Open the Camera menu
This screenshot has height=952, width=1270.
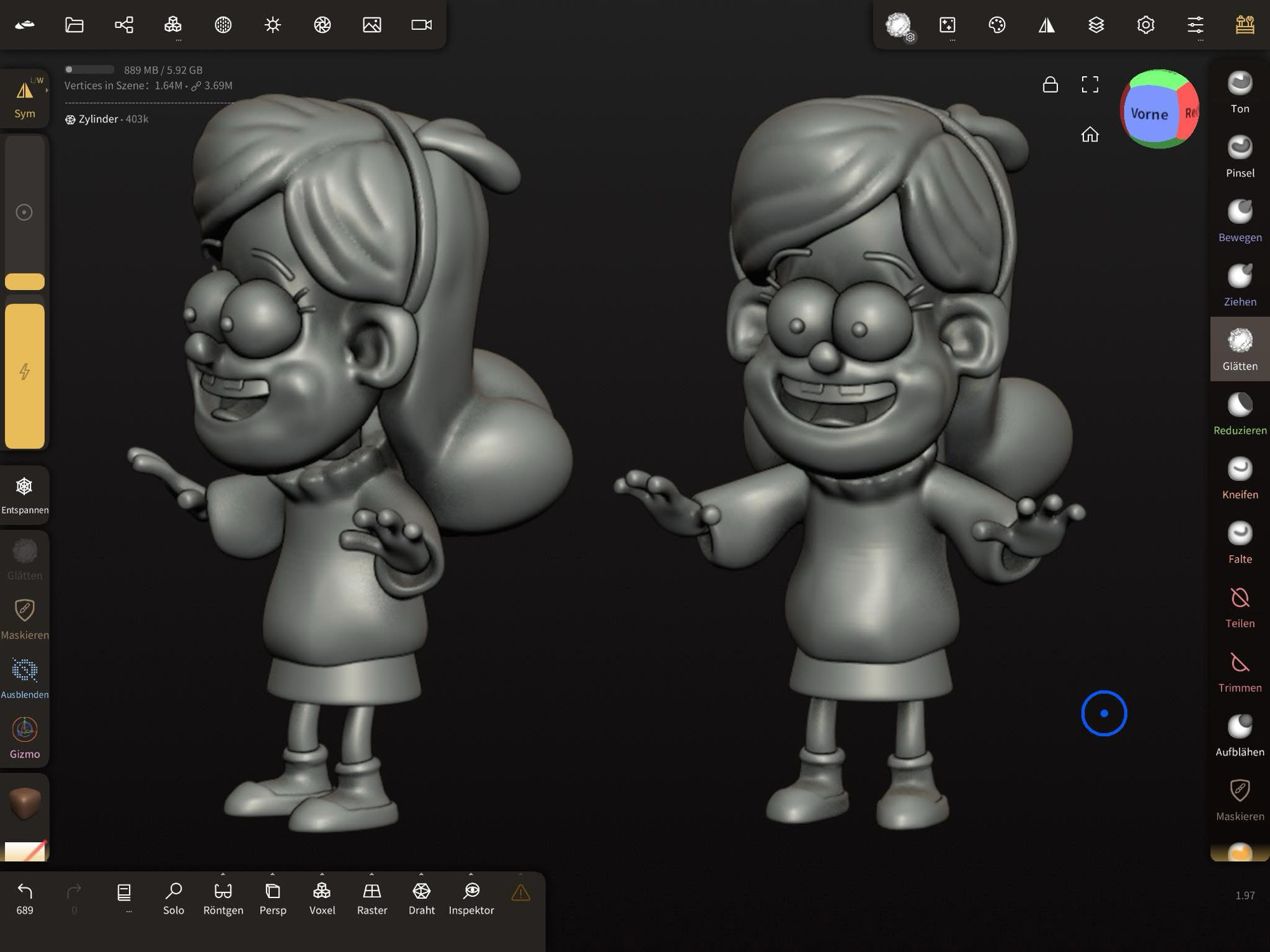click(x=422, y=25)
